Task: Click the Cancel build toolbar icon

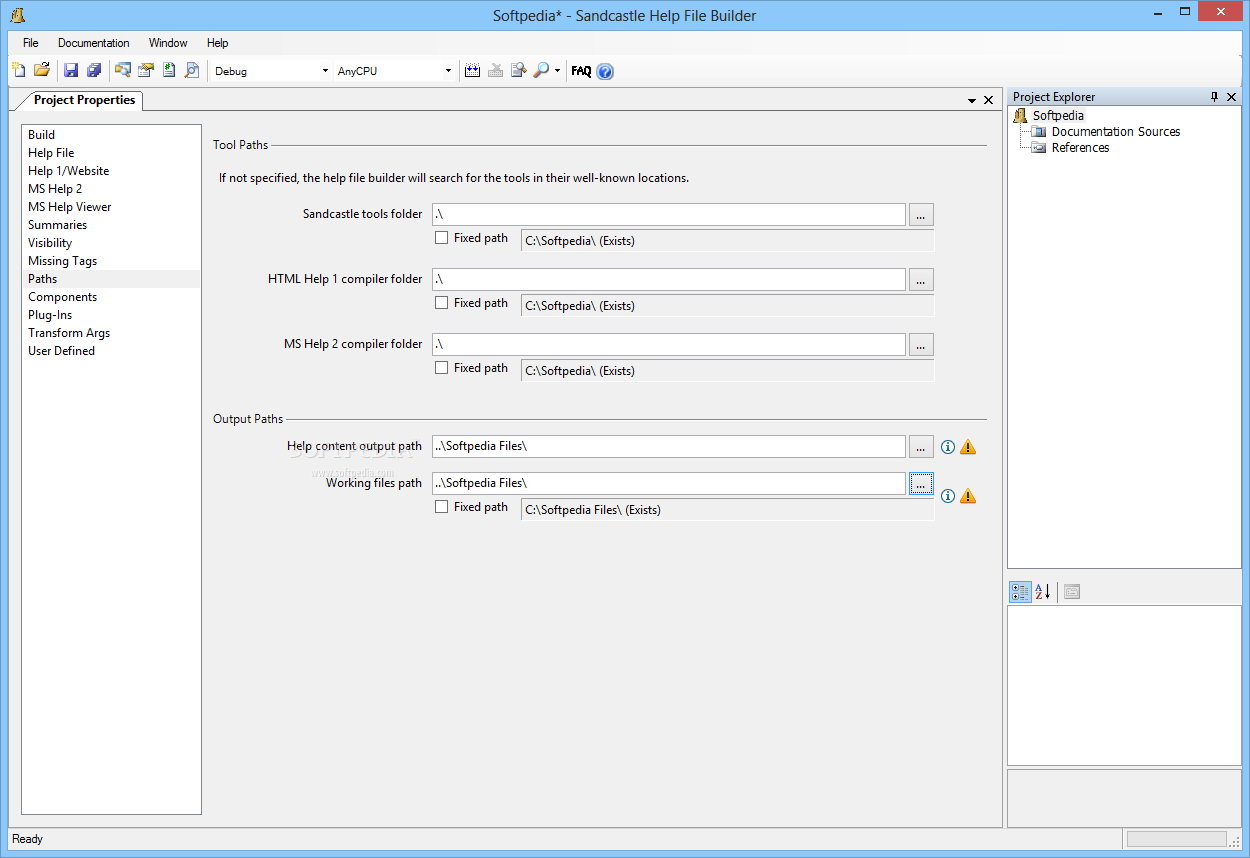Action: 496,70
